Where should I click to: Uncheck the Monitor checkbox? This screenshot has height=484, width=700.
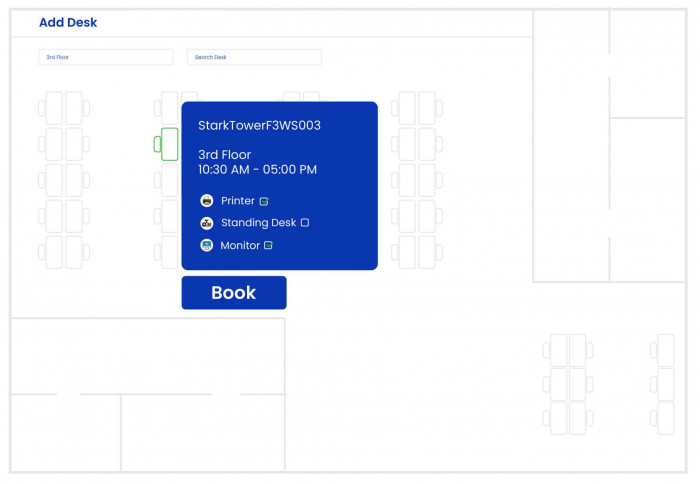point(268,245)
